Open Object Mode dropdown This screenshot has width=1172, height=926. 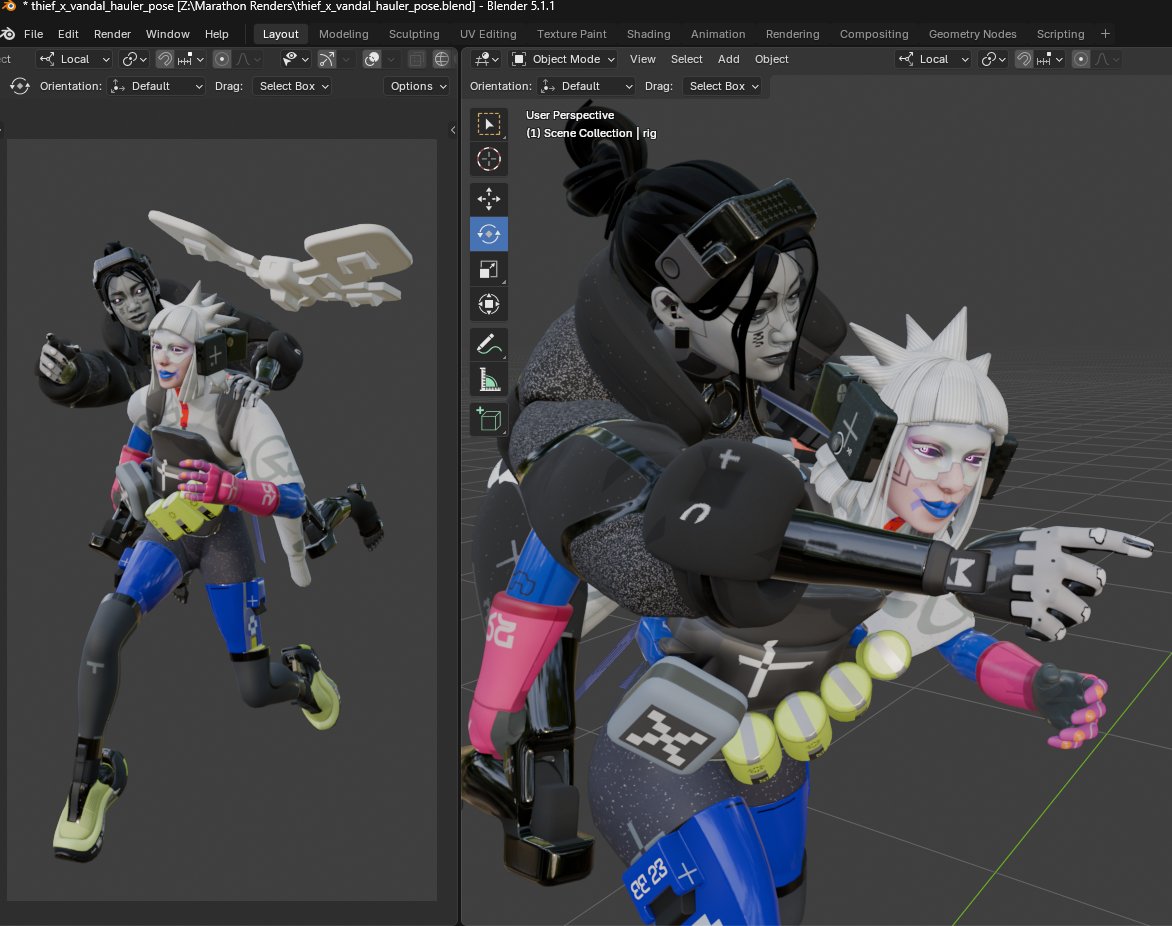tap(564, 59)
